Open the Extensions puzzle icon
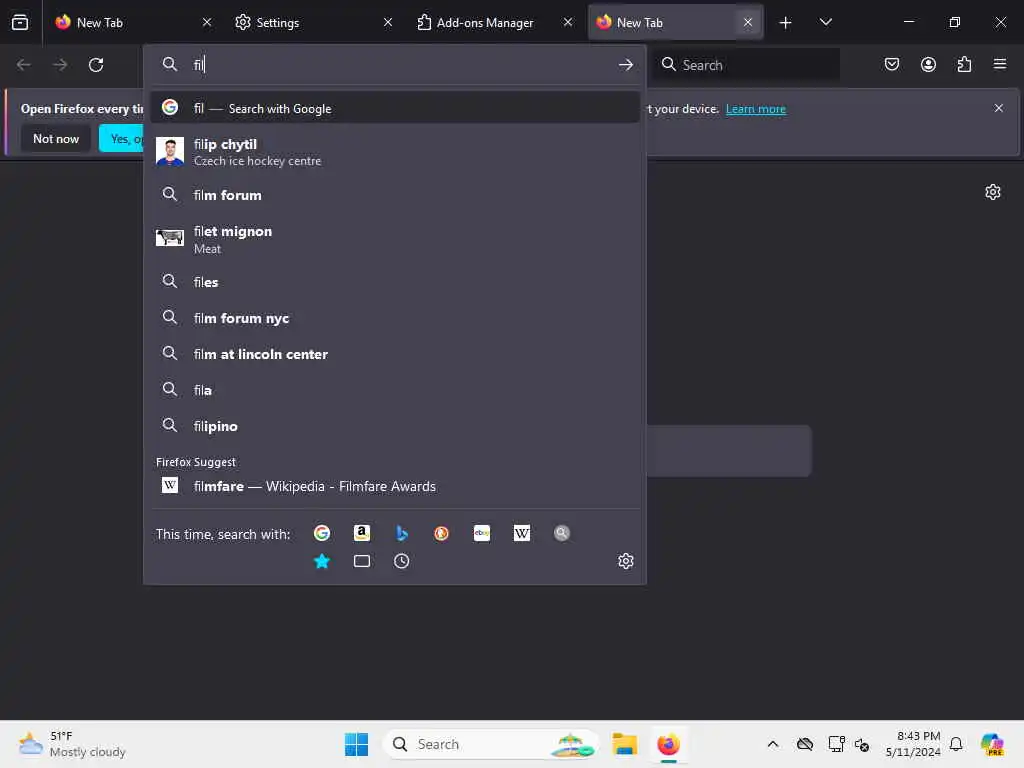1024x768 pixels. coord(964,64)
